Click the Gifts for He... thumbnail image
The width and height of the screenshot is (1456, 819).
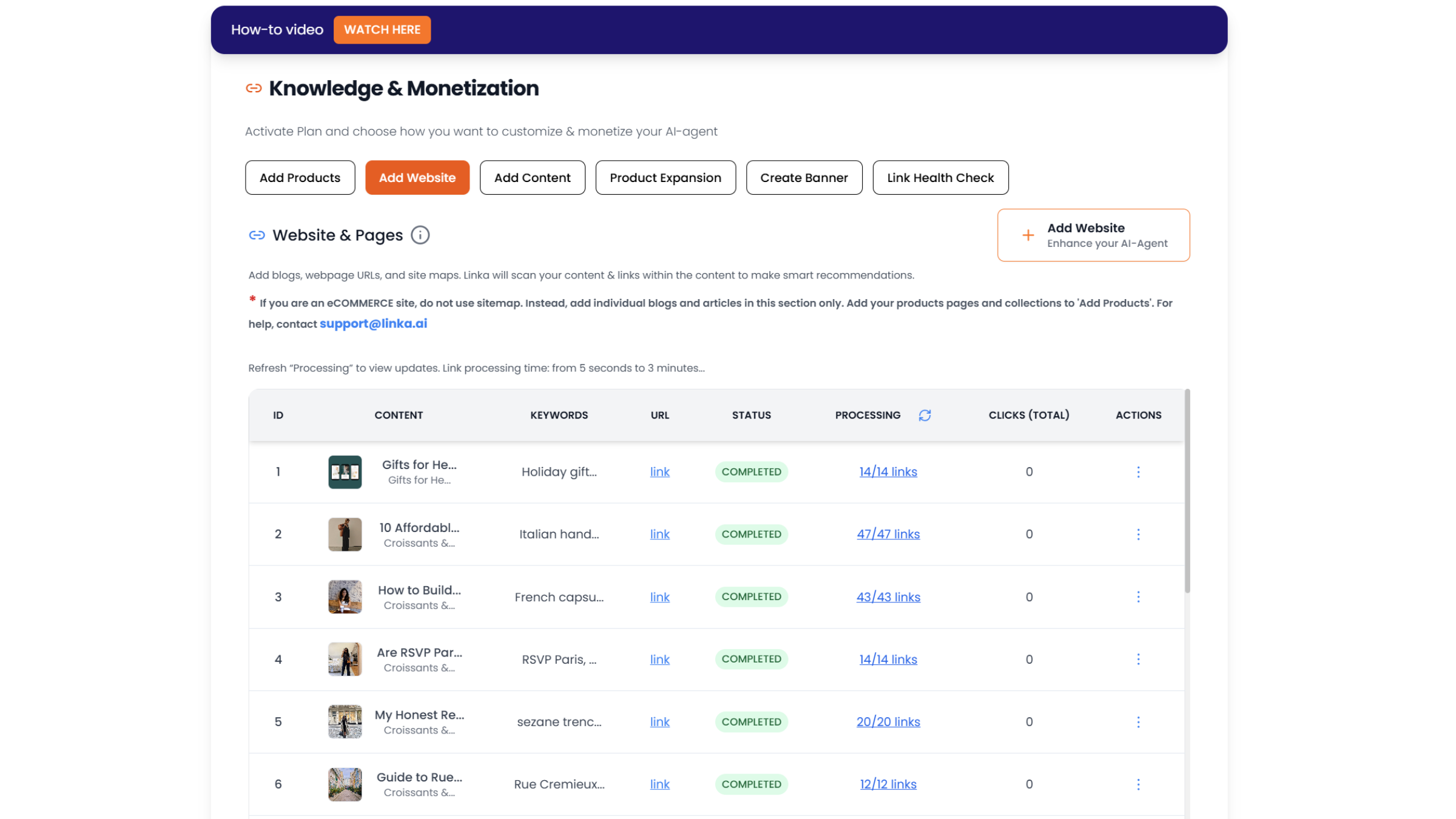[345, 472]
